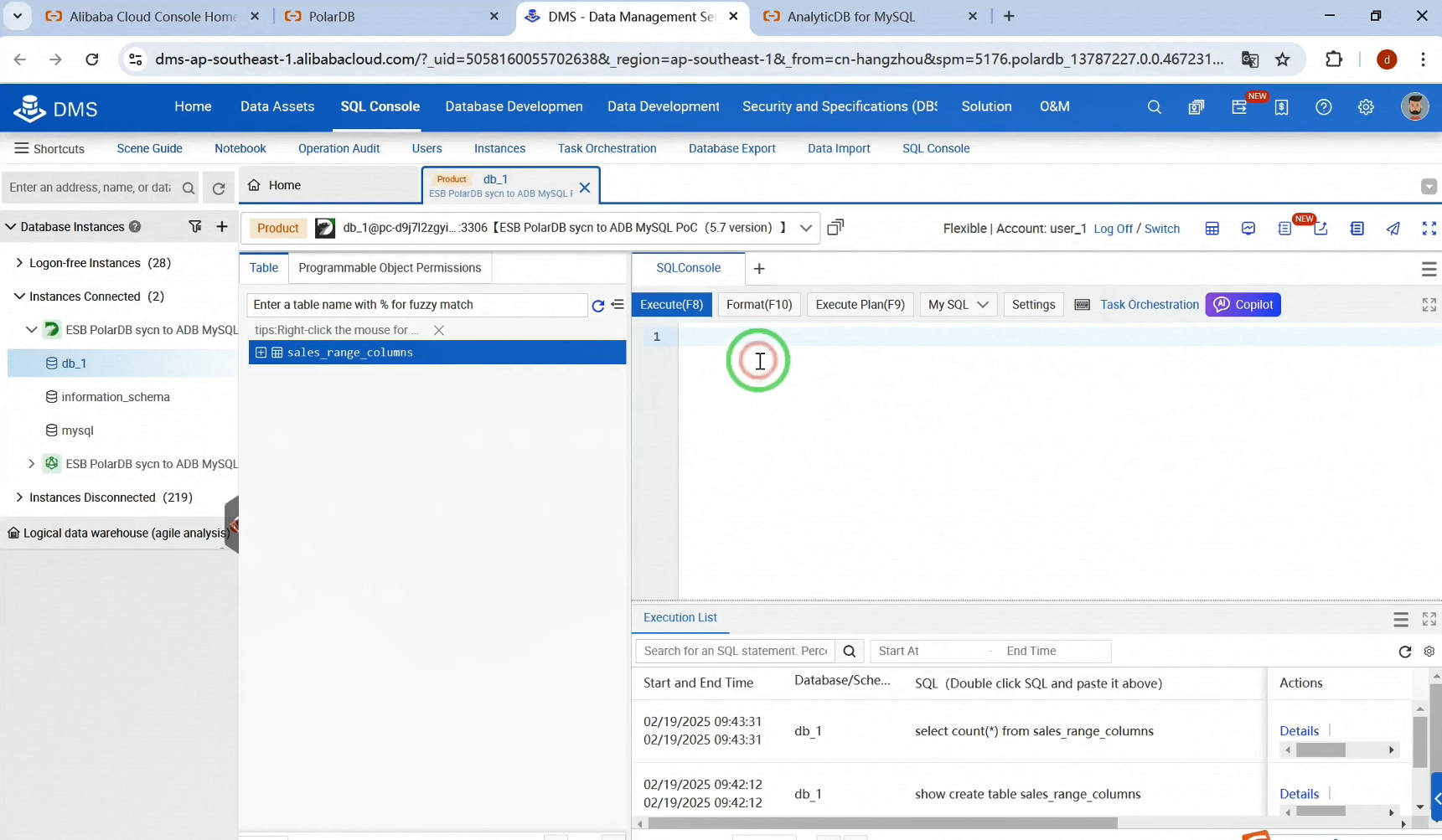Filter database instances with funnel icon
The image size is (1442, 840).
[195, 226]
